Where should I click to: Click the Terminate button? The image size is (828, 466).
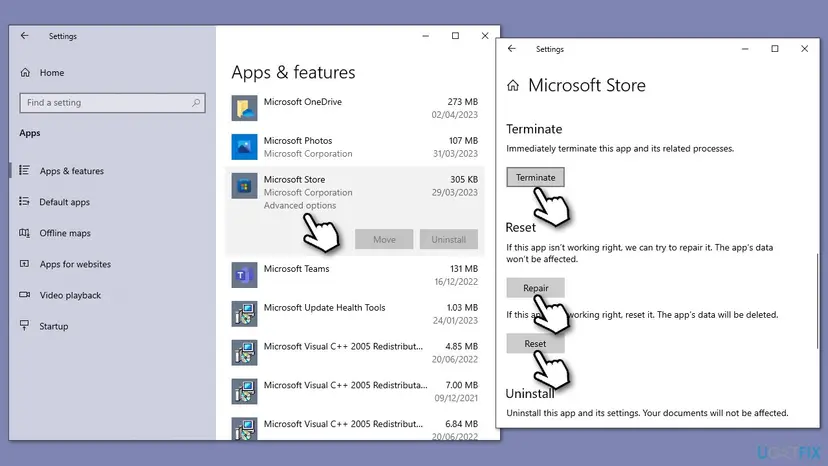click(535, 178)
